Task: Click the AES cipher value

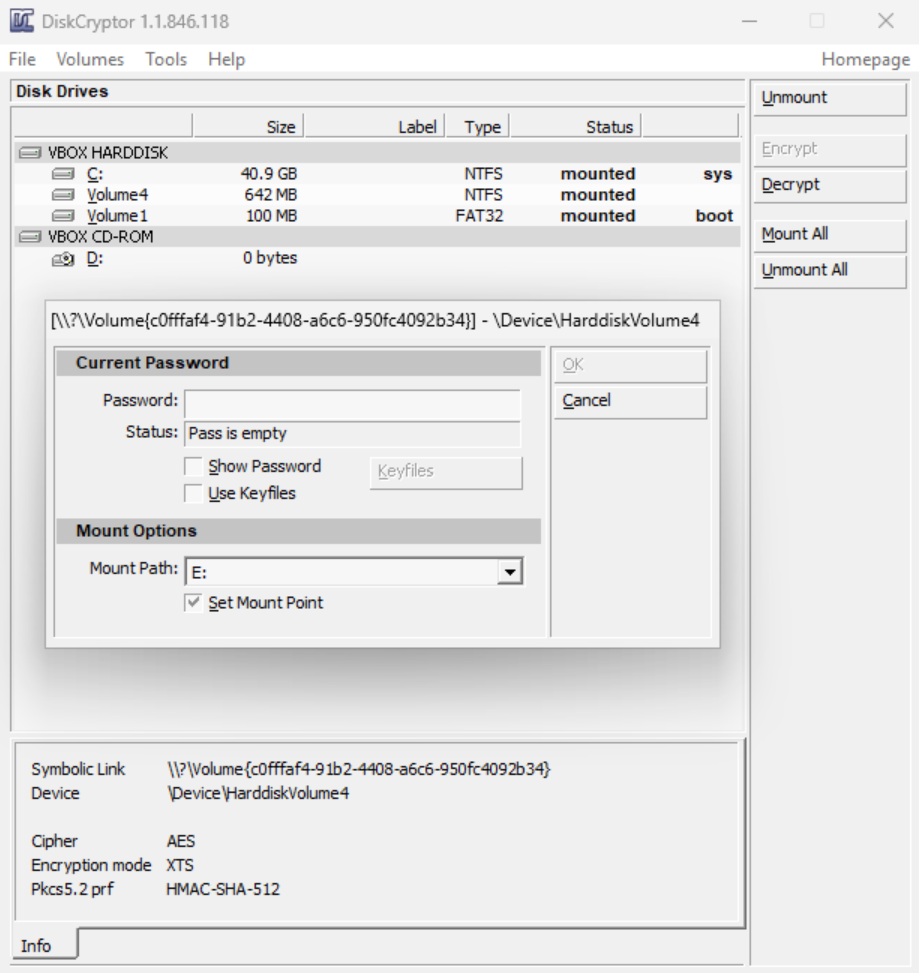Action: tap(181, 841)
